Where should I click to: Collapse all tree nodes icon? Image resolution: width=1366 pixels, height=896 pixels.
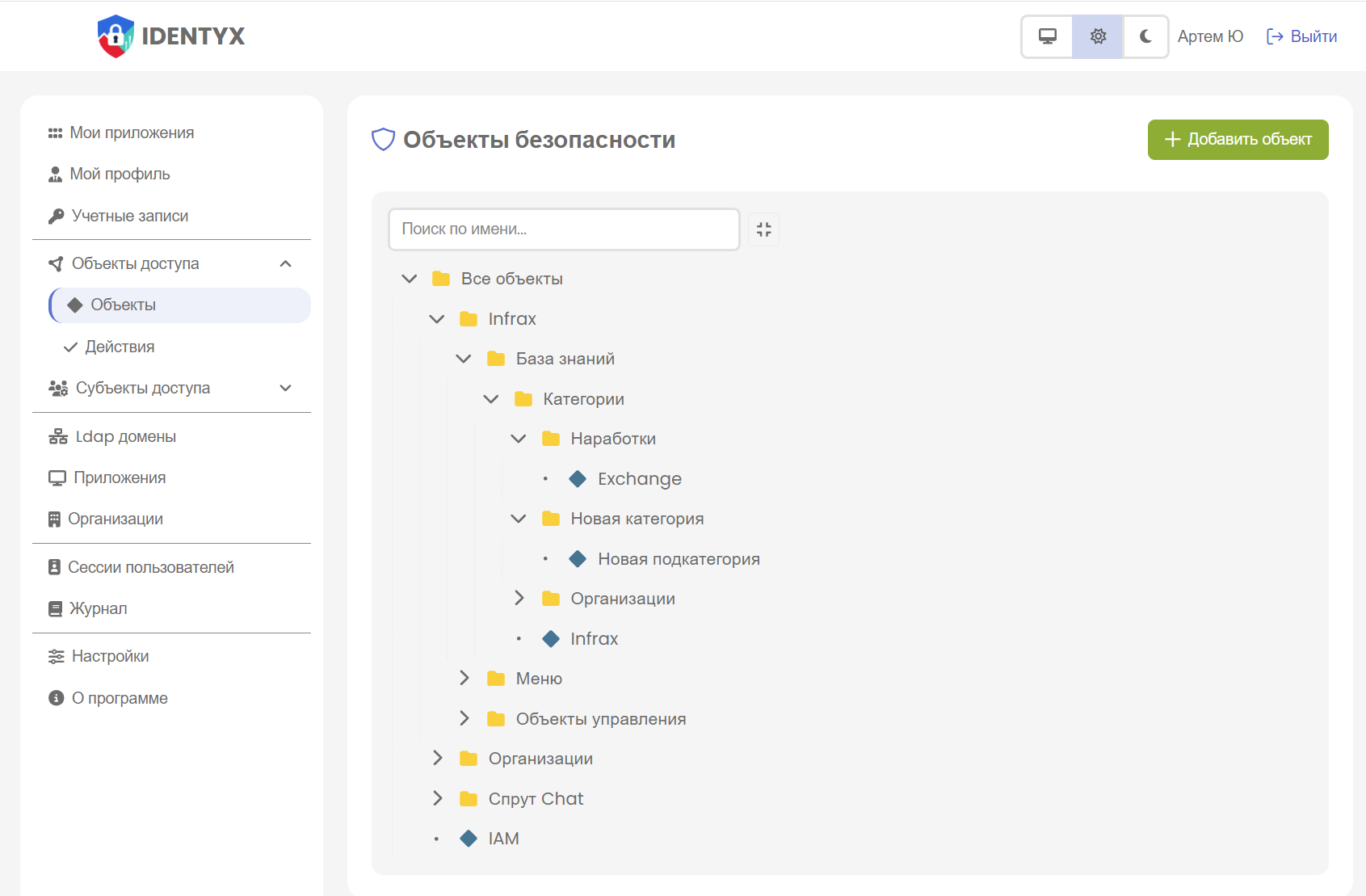click(x=763, y=229)
